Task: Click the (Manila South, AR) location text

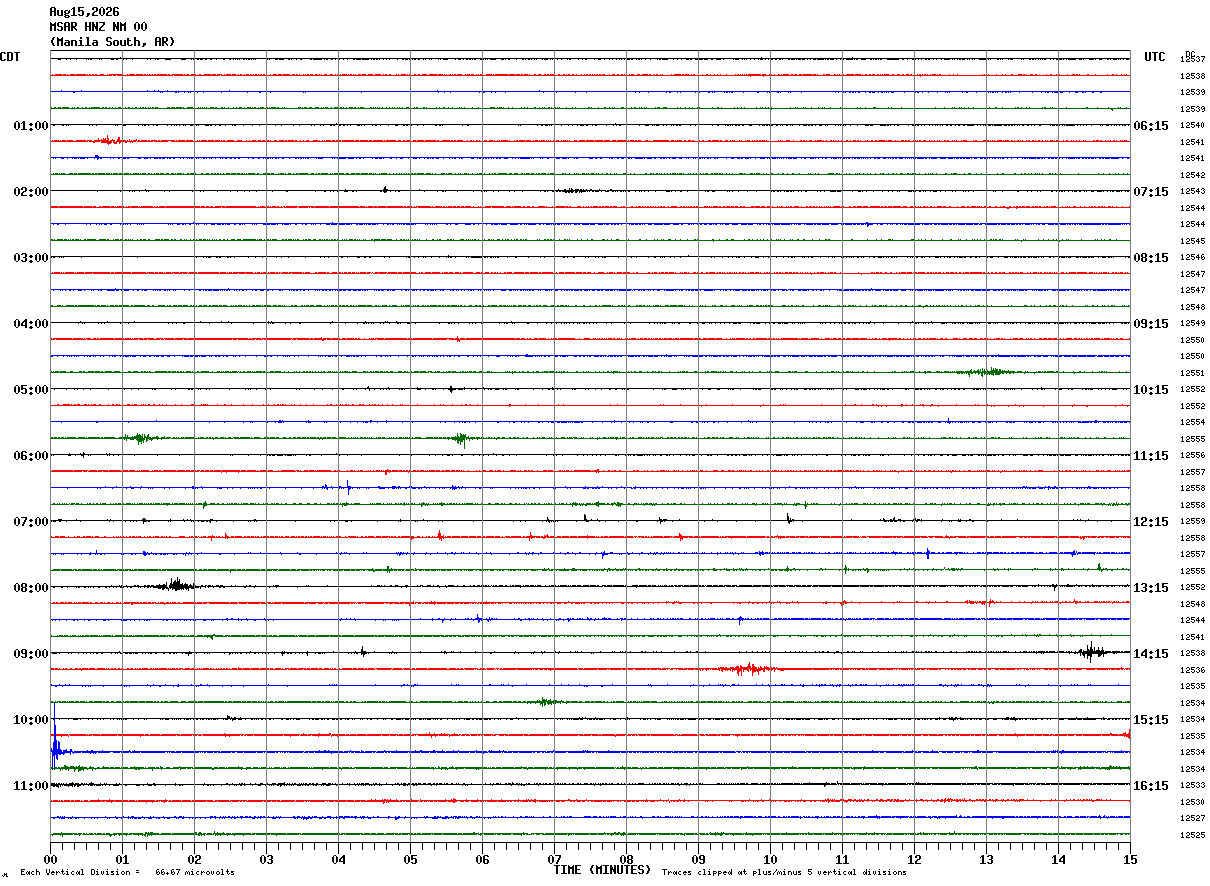Action: [112, 42]
